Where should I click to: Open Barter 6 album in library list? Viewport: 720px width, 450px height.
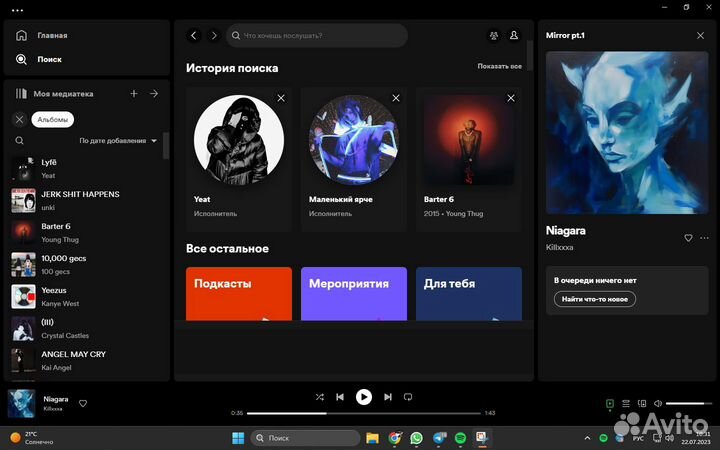pyautogui.click(x=85, y=233)
